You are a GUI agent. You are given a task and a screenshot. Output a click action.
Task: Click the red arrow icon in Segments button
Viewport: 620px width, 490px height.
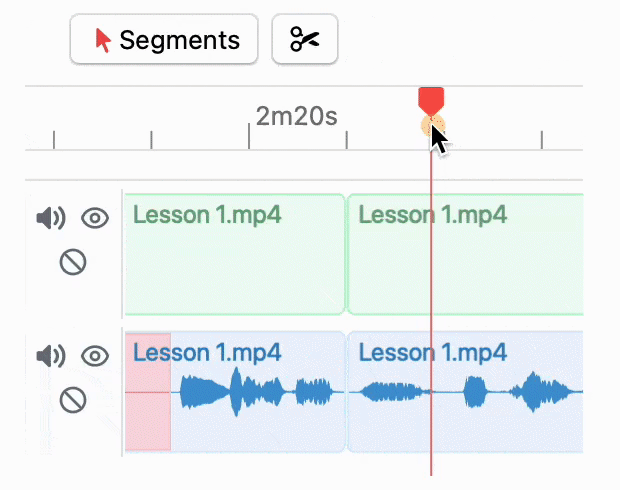coord(101,40)
